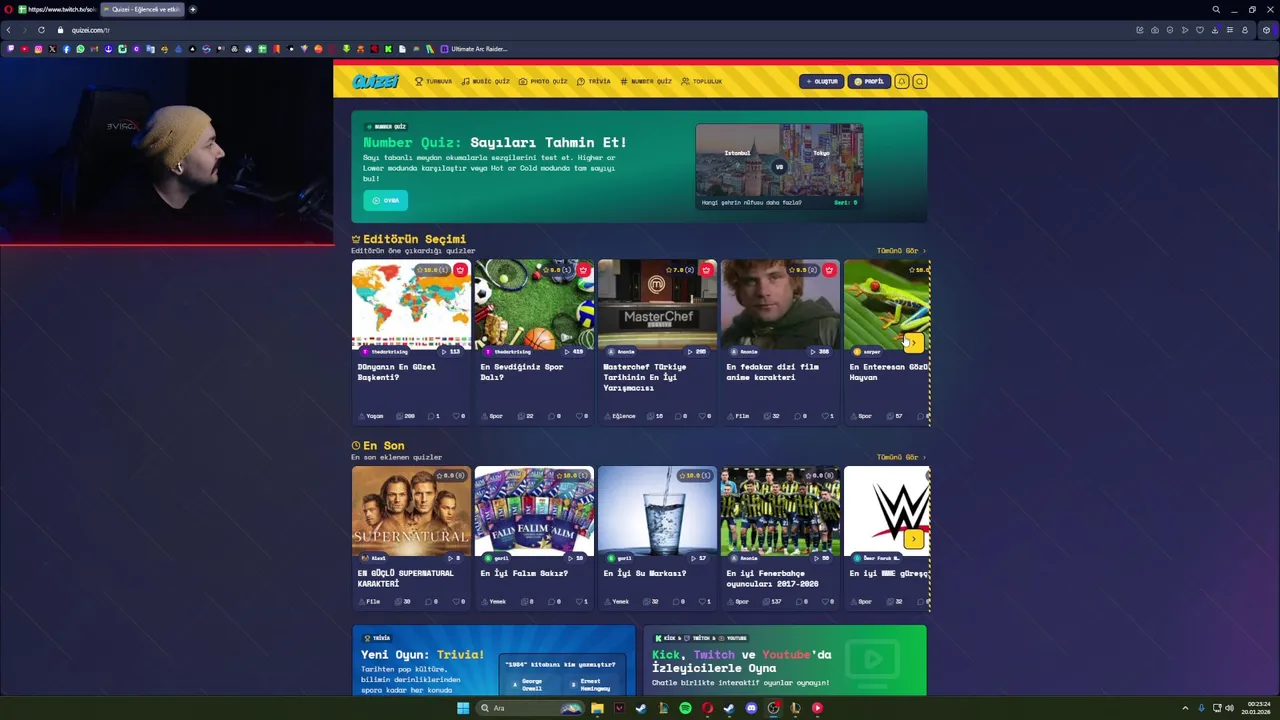
Task: Select the Yaşam category tag
Action: 371,416
